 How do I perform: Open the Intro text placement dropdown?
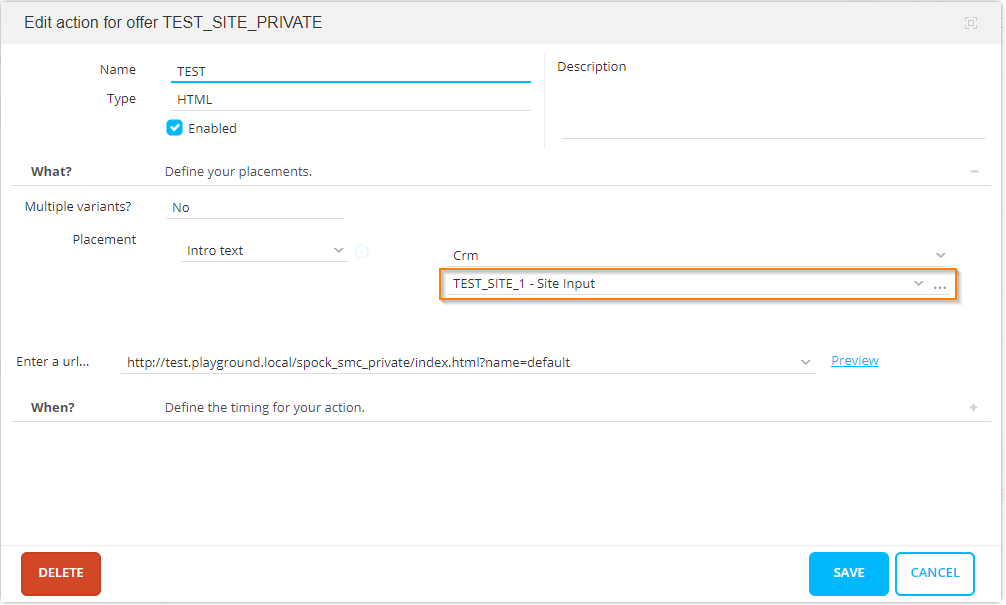click(x=338, y=251)
